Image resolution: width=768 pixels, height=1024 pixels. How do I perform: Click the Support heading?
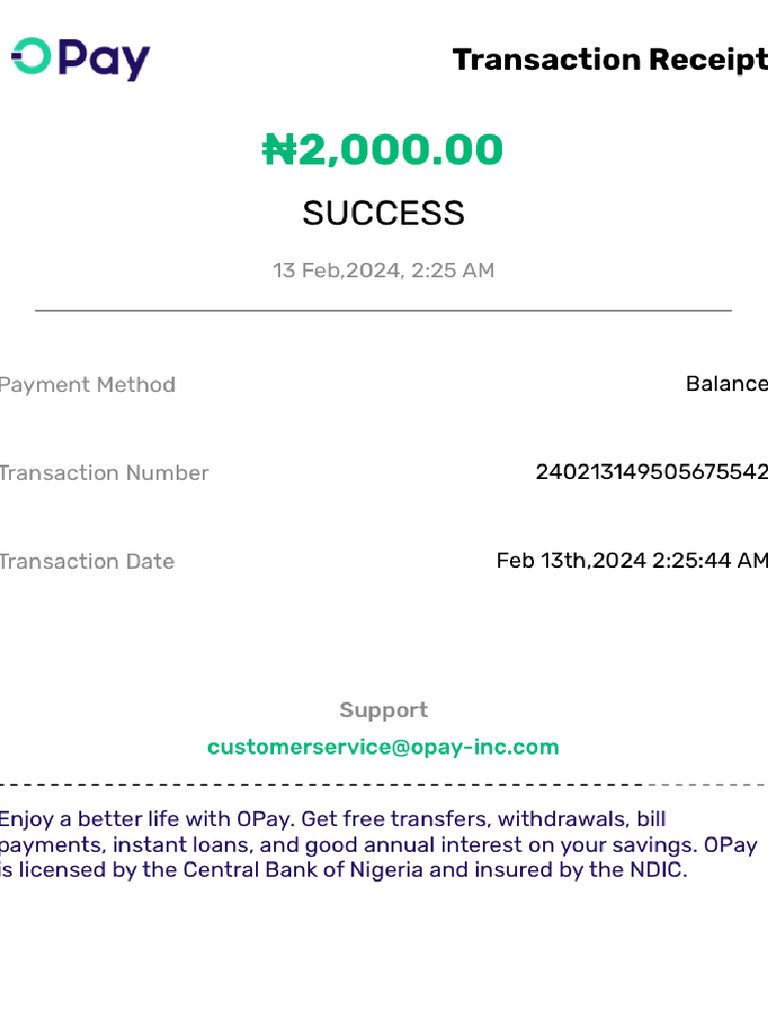tap(383, 710)
